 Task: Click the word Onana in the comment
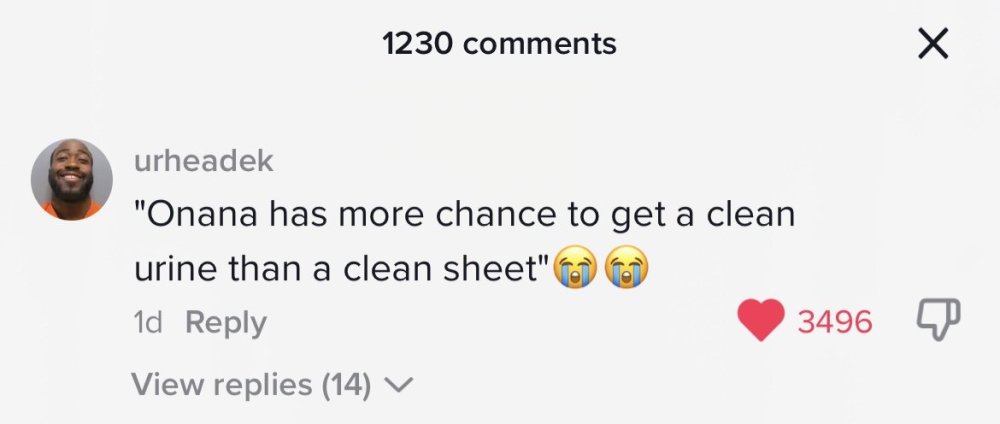tap(203, 215)
